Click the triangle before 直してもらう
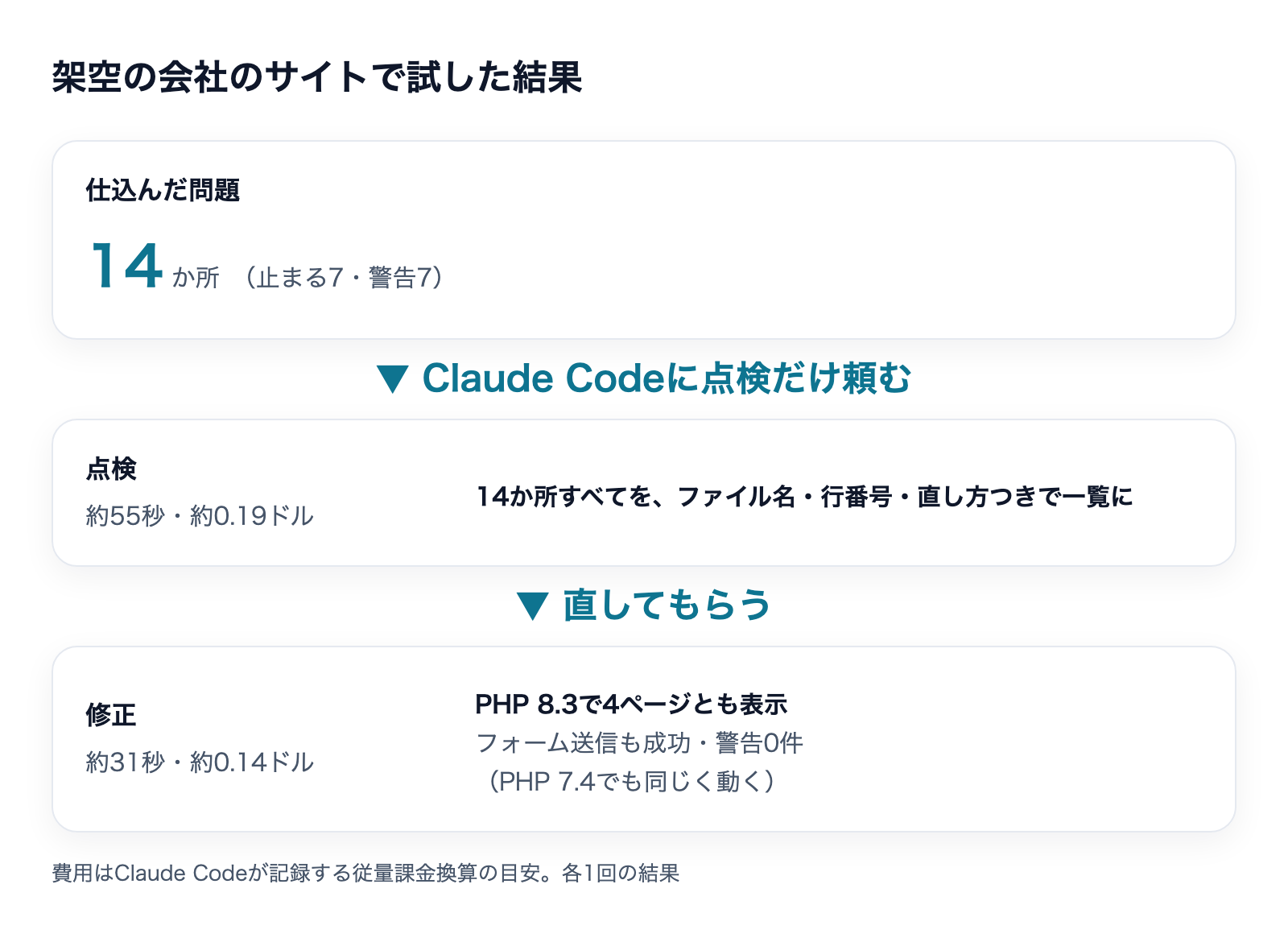1288x942 pixels. [533, 605]
